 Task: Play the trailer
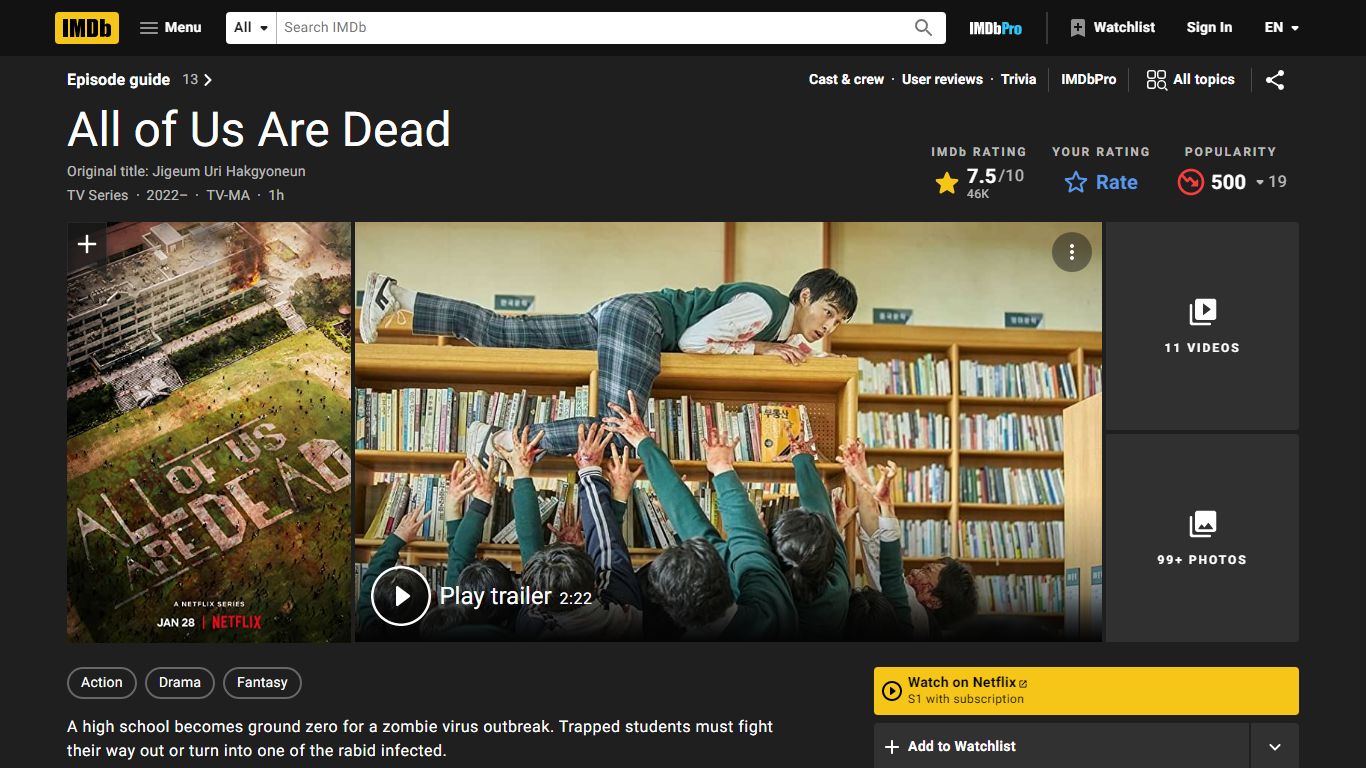tap(400, 596)
